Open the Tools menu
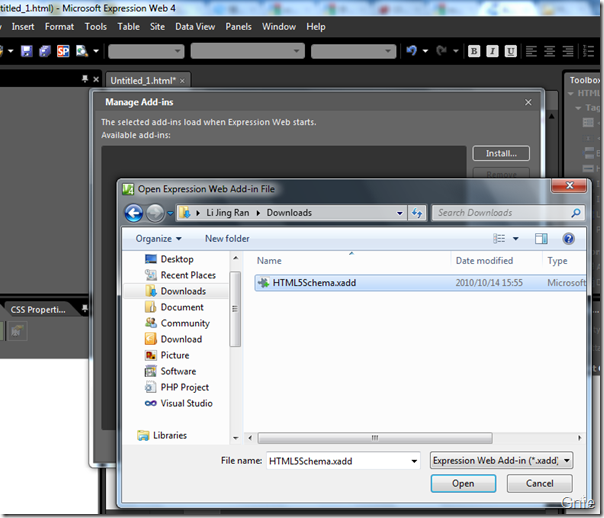This screenshot has height=518, width=604. tap(96, 27)
